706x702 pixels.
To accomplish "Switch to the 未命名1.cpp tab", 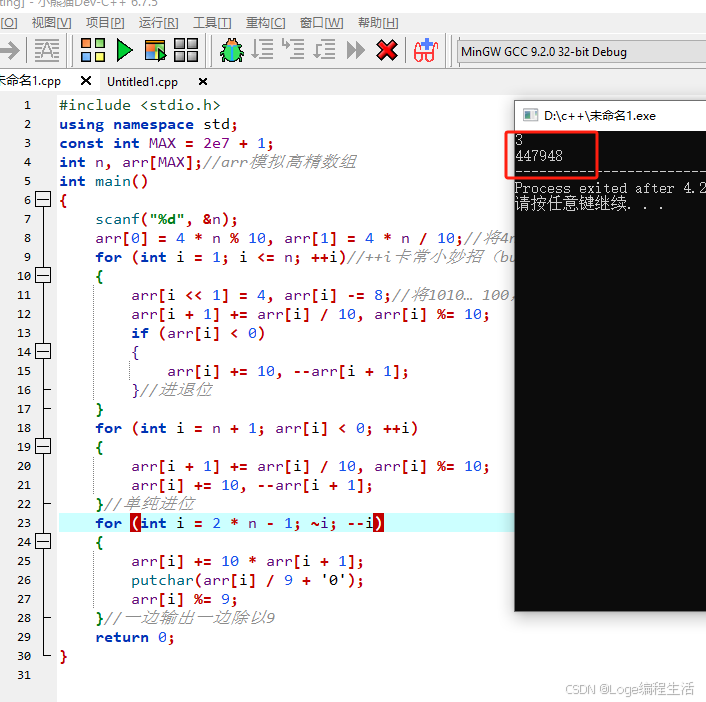I will click(30, 81).
